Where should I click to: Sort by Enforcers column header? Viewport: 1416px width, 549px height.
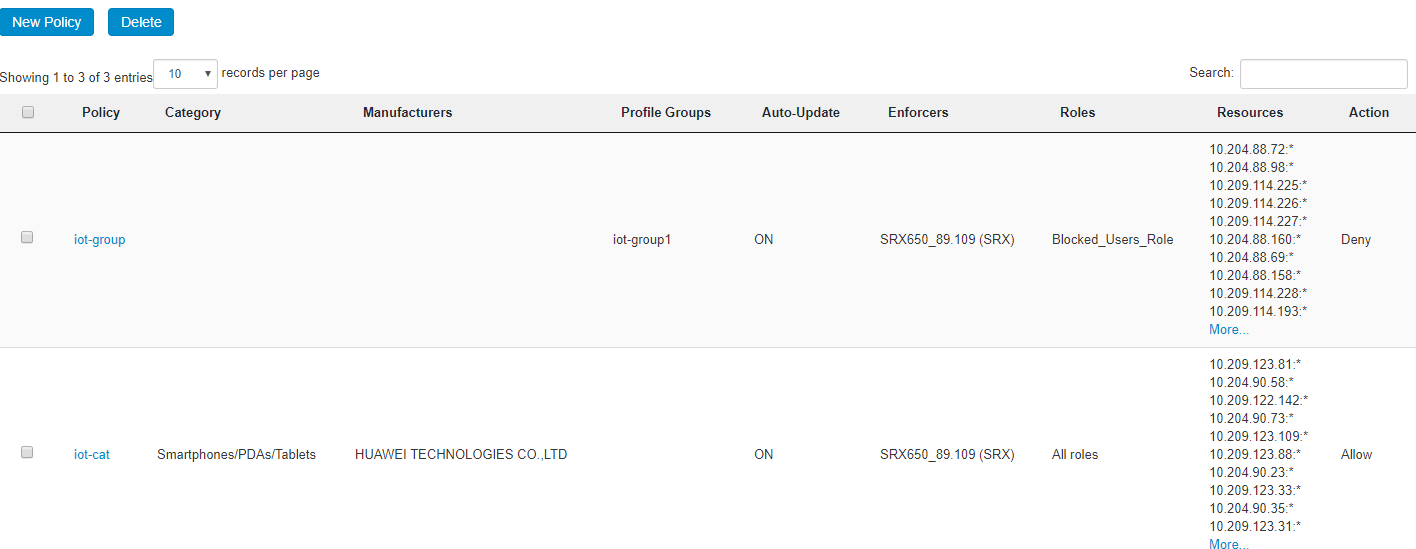coord(918,113)
